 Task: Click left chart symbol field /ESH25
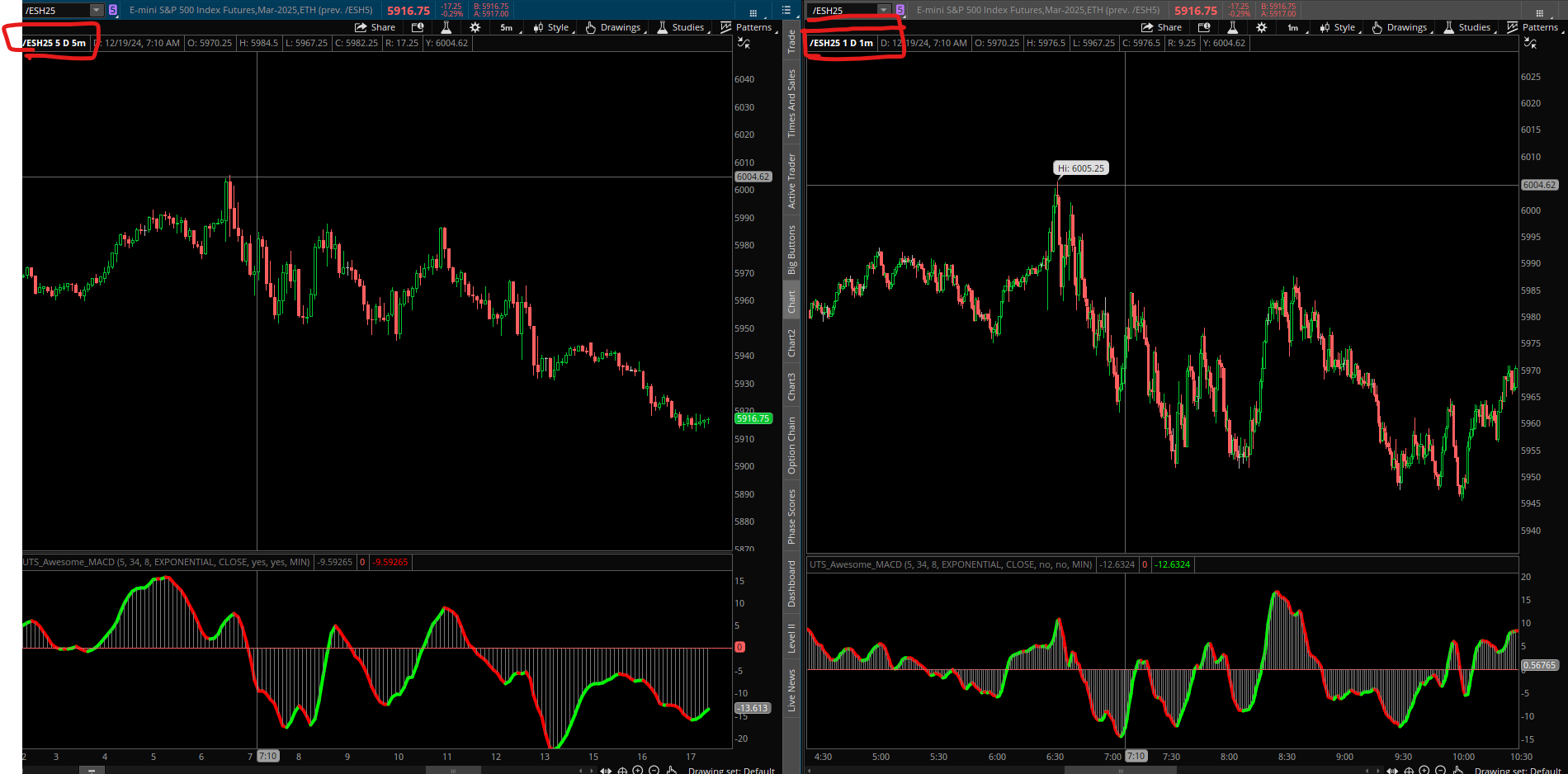coord(56,10)
